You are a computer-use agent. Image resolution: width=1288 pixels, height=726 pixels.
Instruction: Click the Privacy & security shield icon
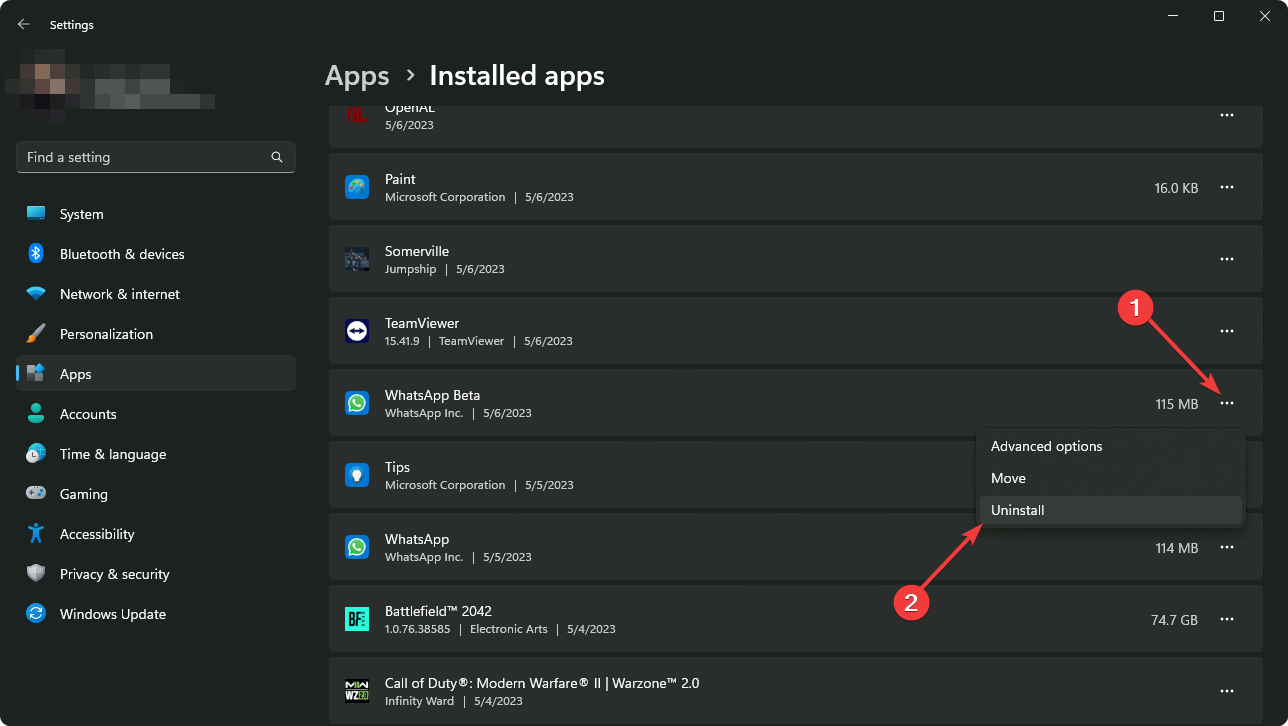[36, 573]
